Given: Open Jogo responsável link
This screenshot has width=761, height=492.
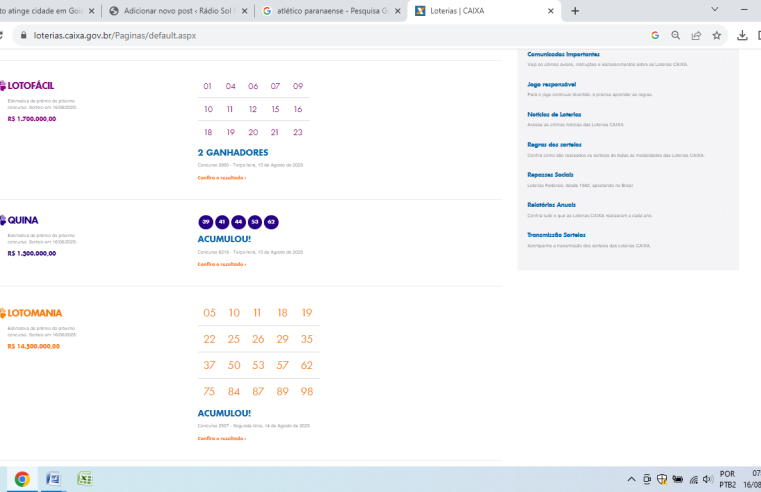Looking at the screenshot, I should (551, 84).
